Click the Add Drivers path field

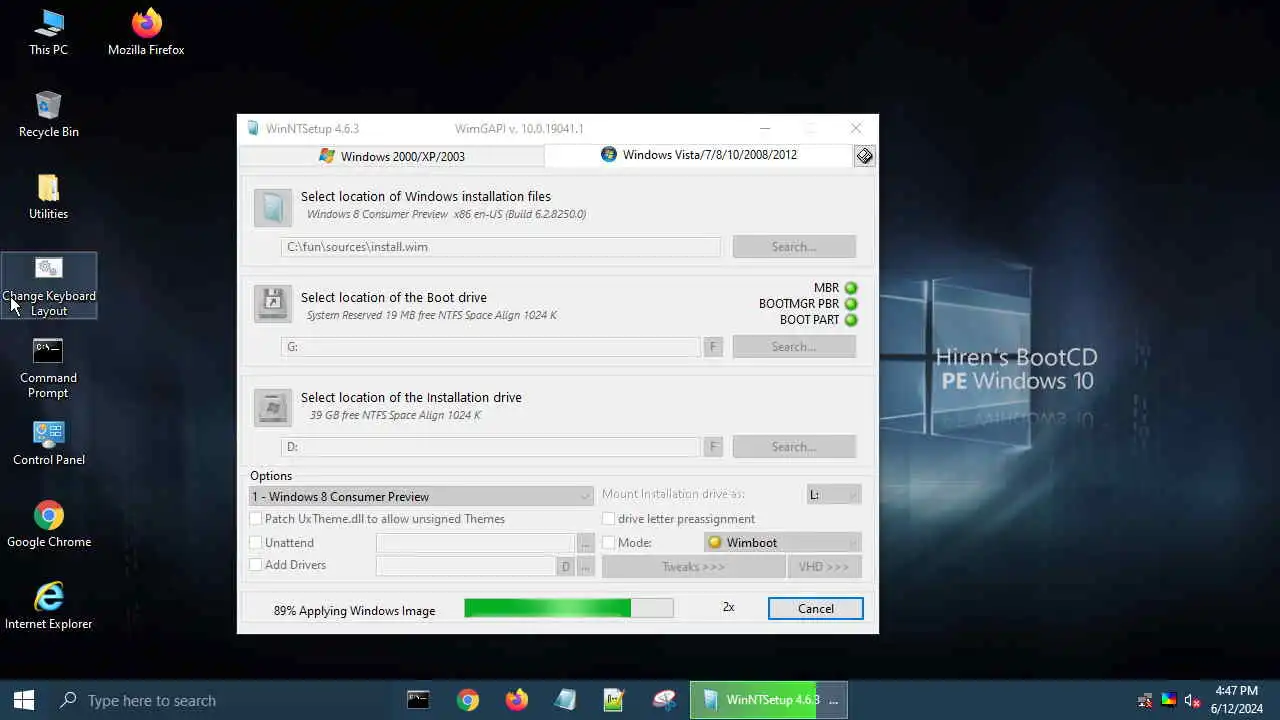point(465,567)
